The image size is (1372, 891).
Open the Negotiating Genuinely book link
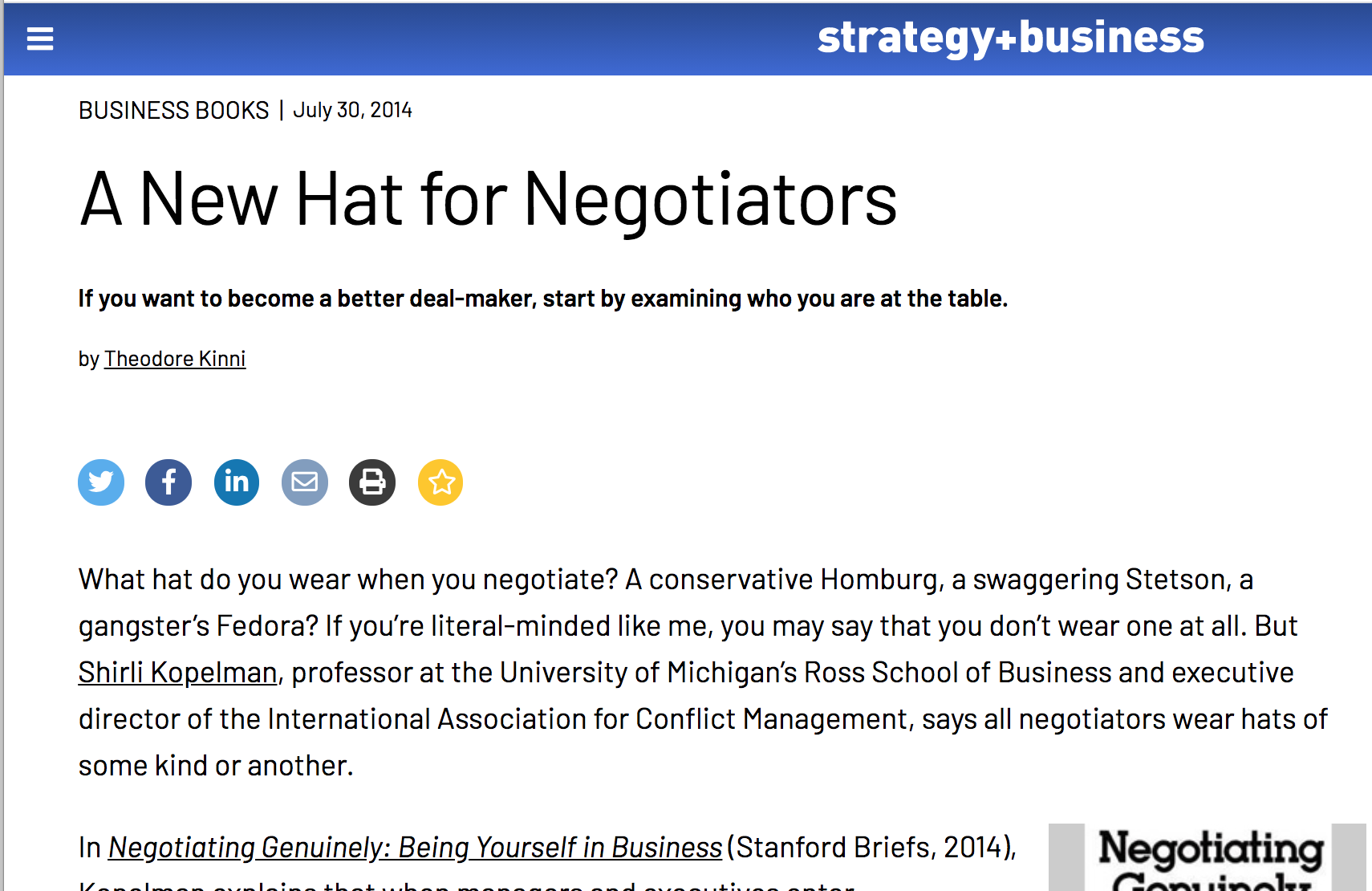point(415,848)
